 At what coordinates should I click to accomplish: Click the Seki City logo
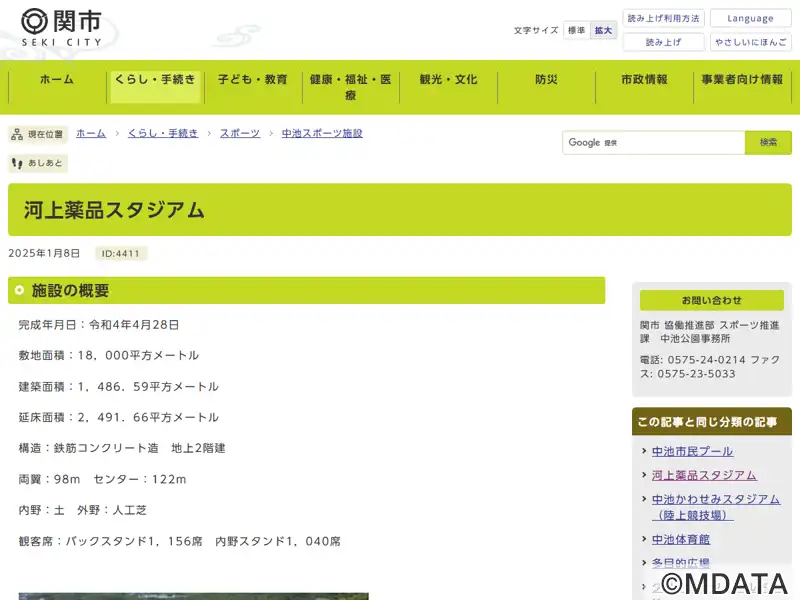(x=61, y=27)
